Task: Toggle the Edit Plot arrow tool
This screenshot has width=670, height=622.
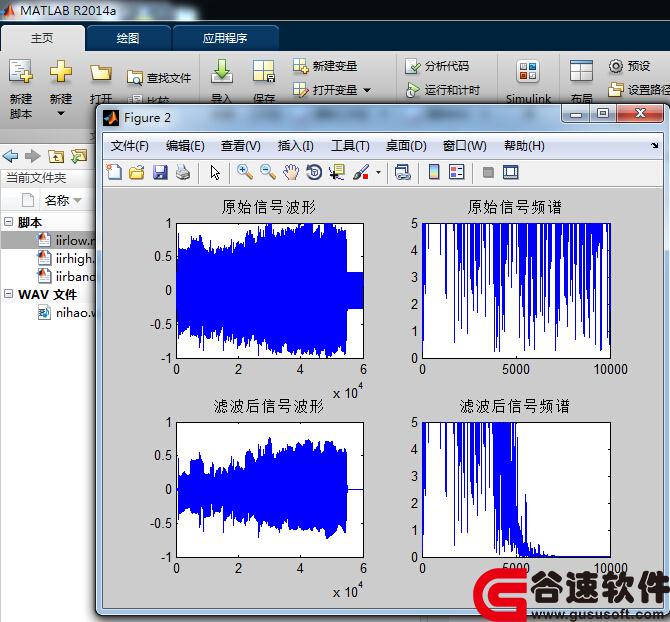Action: click(215, 173)
